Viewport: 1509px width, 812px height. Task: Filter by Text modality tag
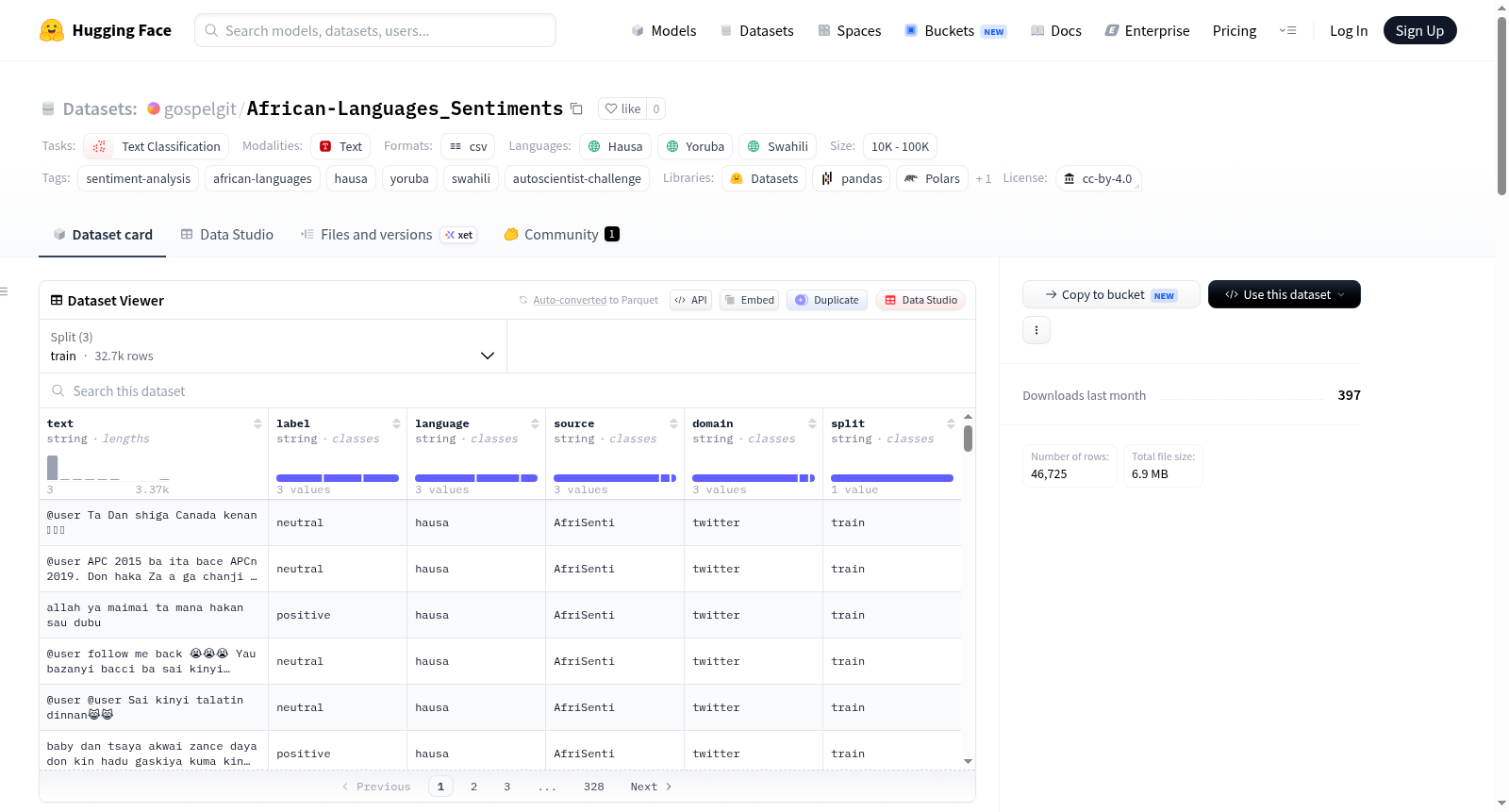[x=340, y=146]
